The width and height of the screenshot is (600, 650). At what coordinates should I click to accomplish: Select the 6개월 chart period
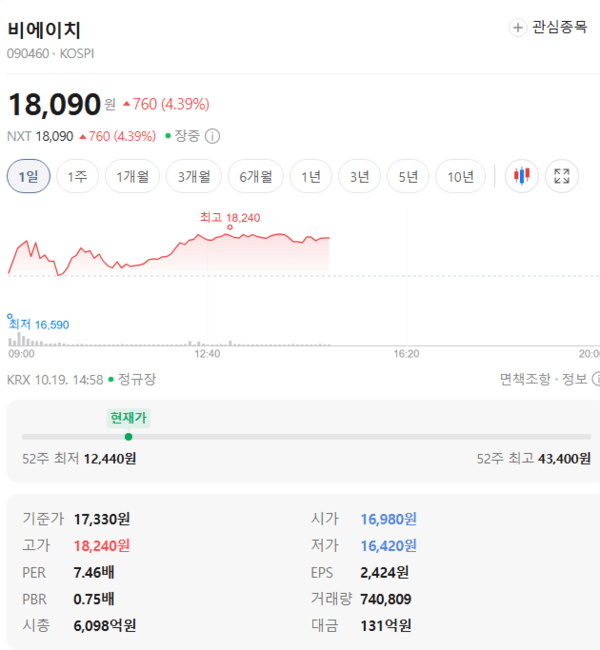pos(255,176)
